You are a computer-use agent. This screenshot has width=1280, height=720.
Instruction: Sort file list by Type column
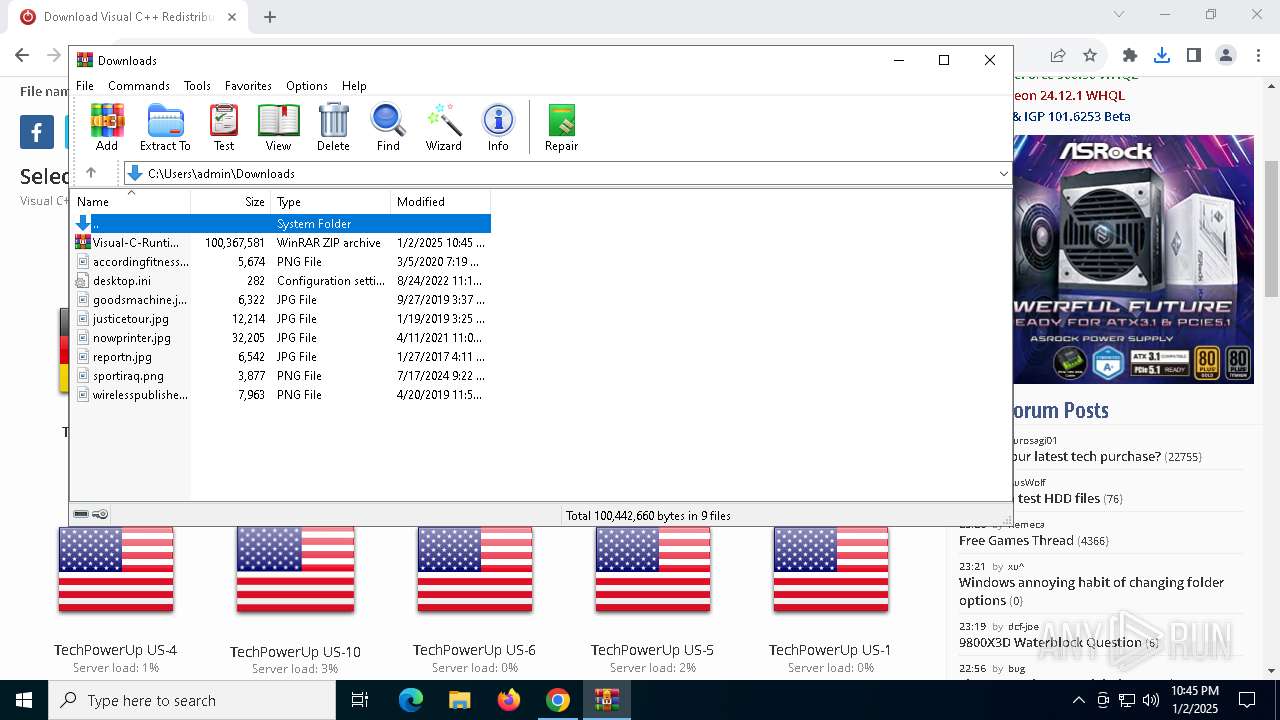click(331, 202)
